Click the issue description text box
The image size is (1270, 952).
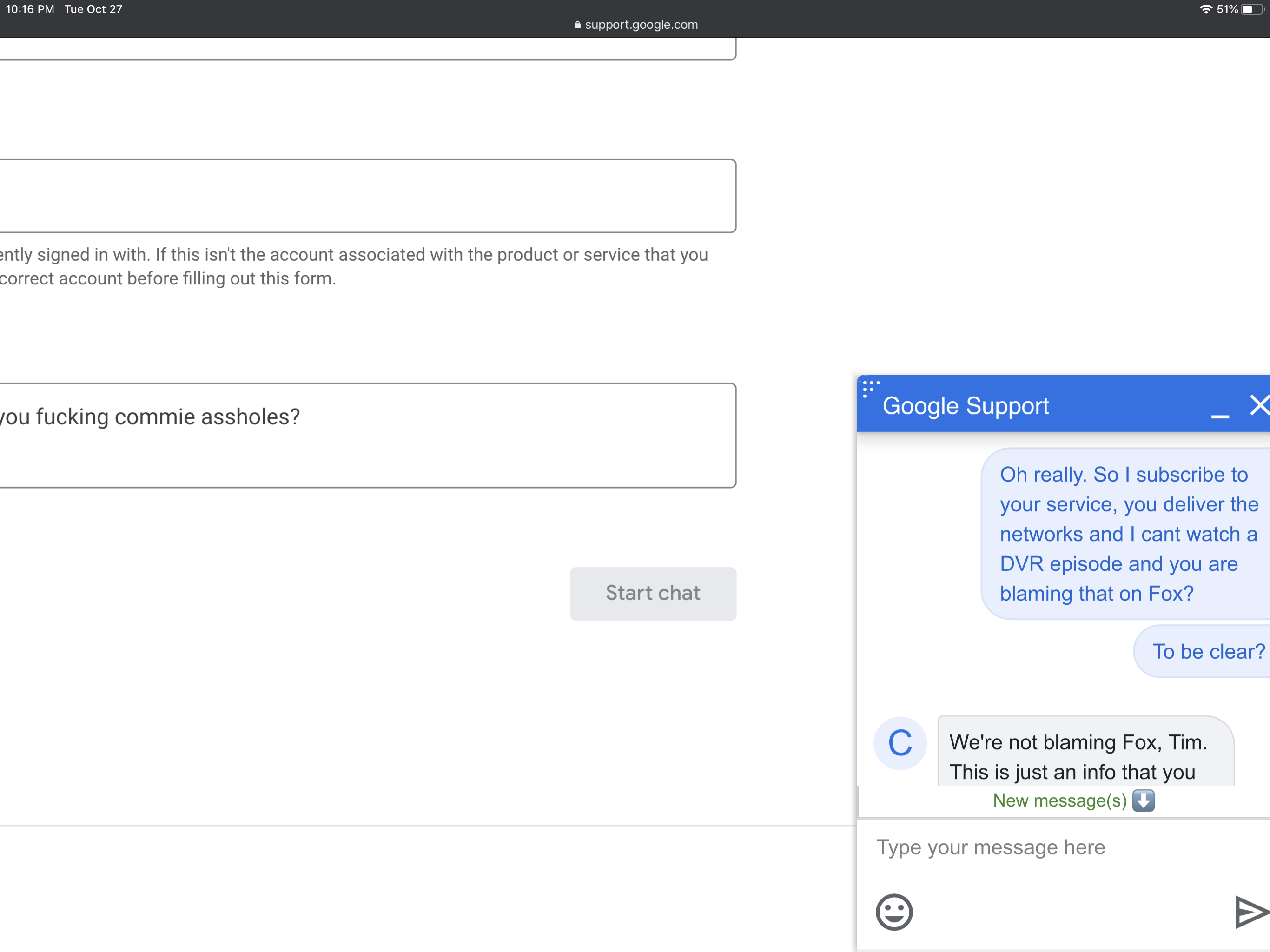click(367, 435)
